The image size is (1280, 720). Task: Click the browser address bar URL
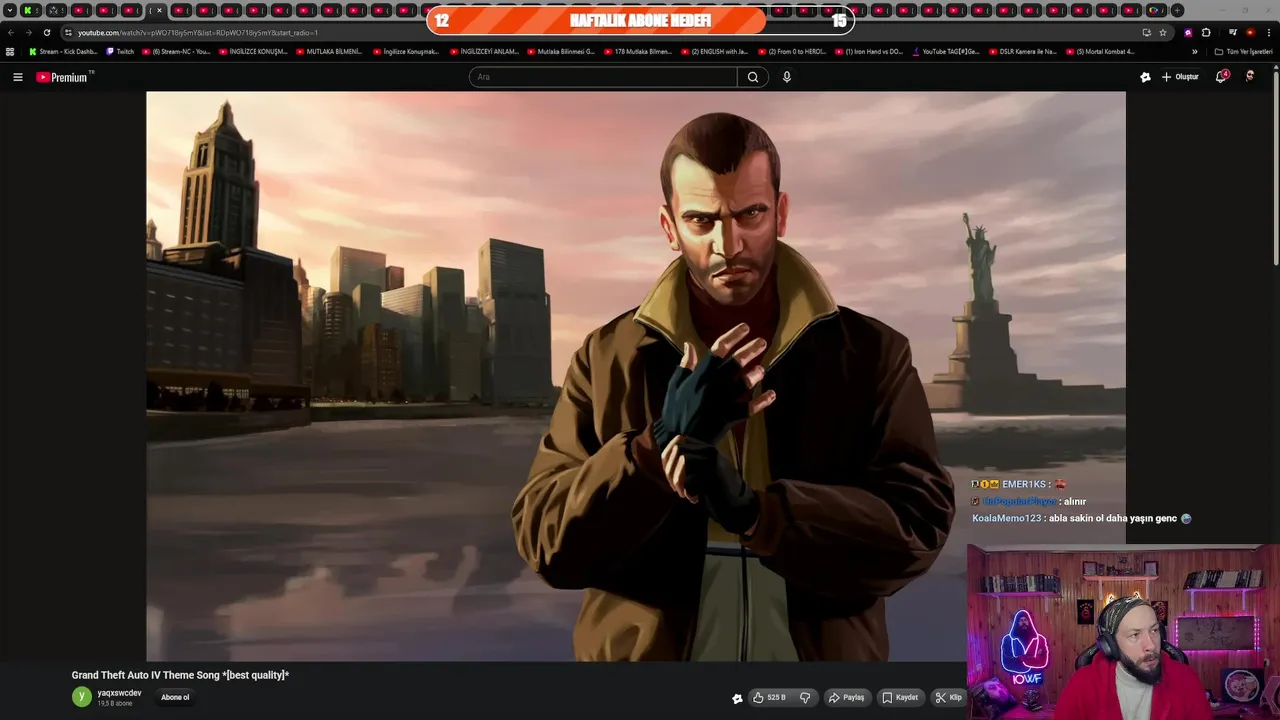pyautogui.click(x=198, y=32)
